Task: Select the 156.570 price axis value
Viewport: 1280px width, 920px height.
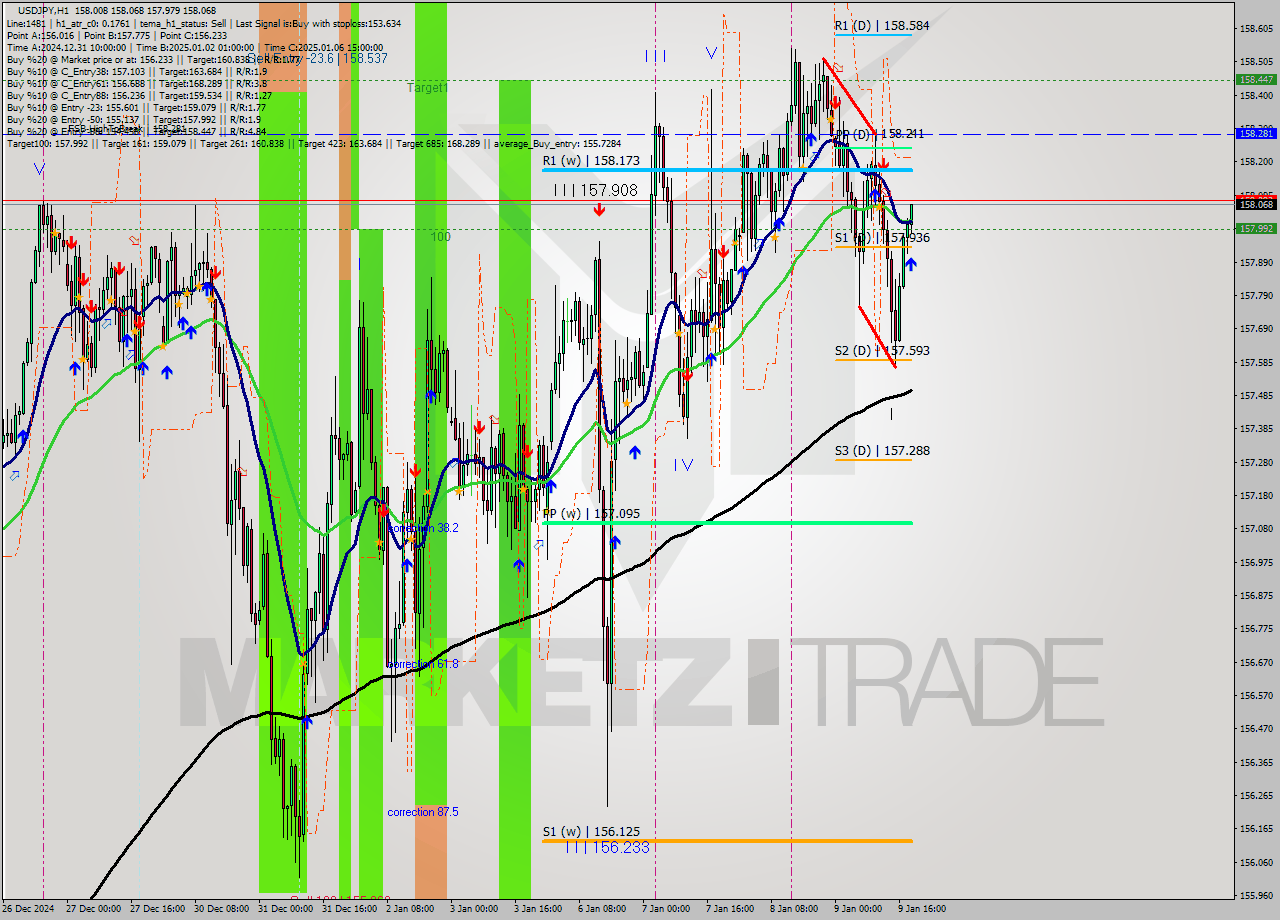Action: tap(1256, 695)
